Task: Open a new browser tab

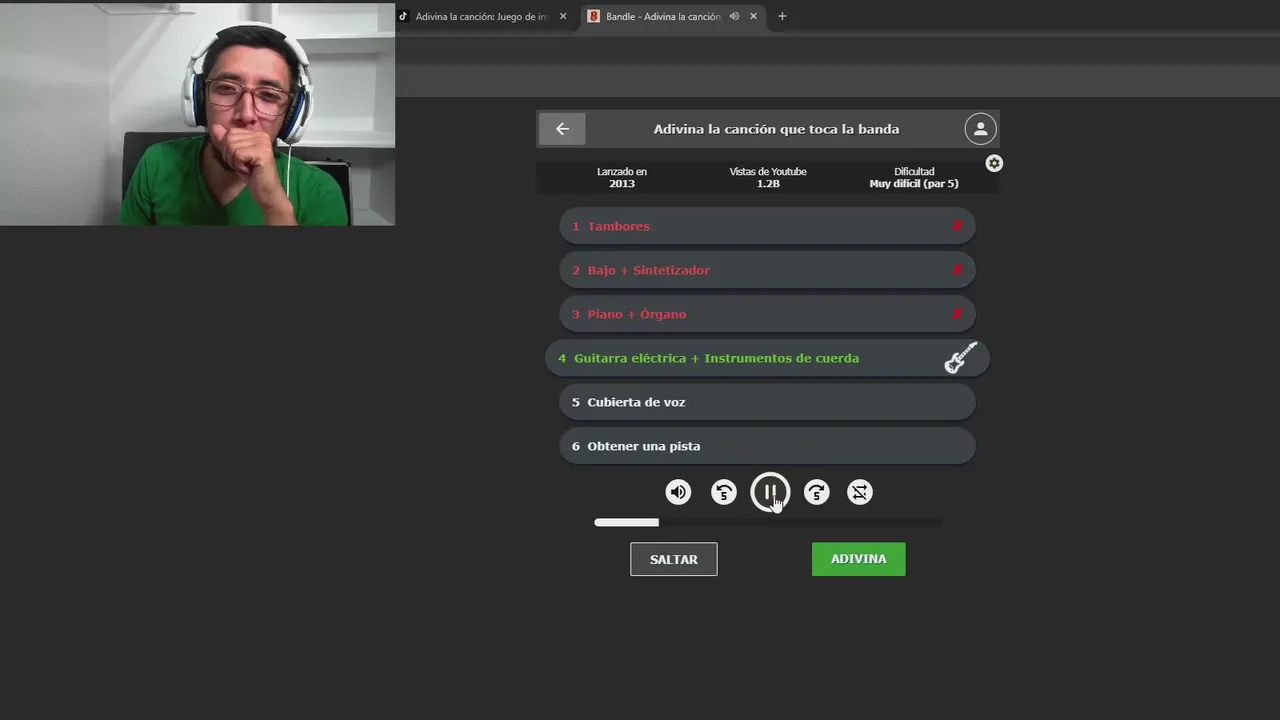Action: click(x=782, y=16)
